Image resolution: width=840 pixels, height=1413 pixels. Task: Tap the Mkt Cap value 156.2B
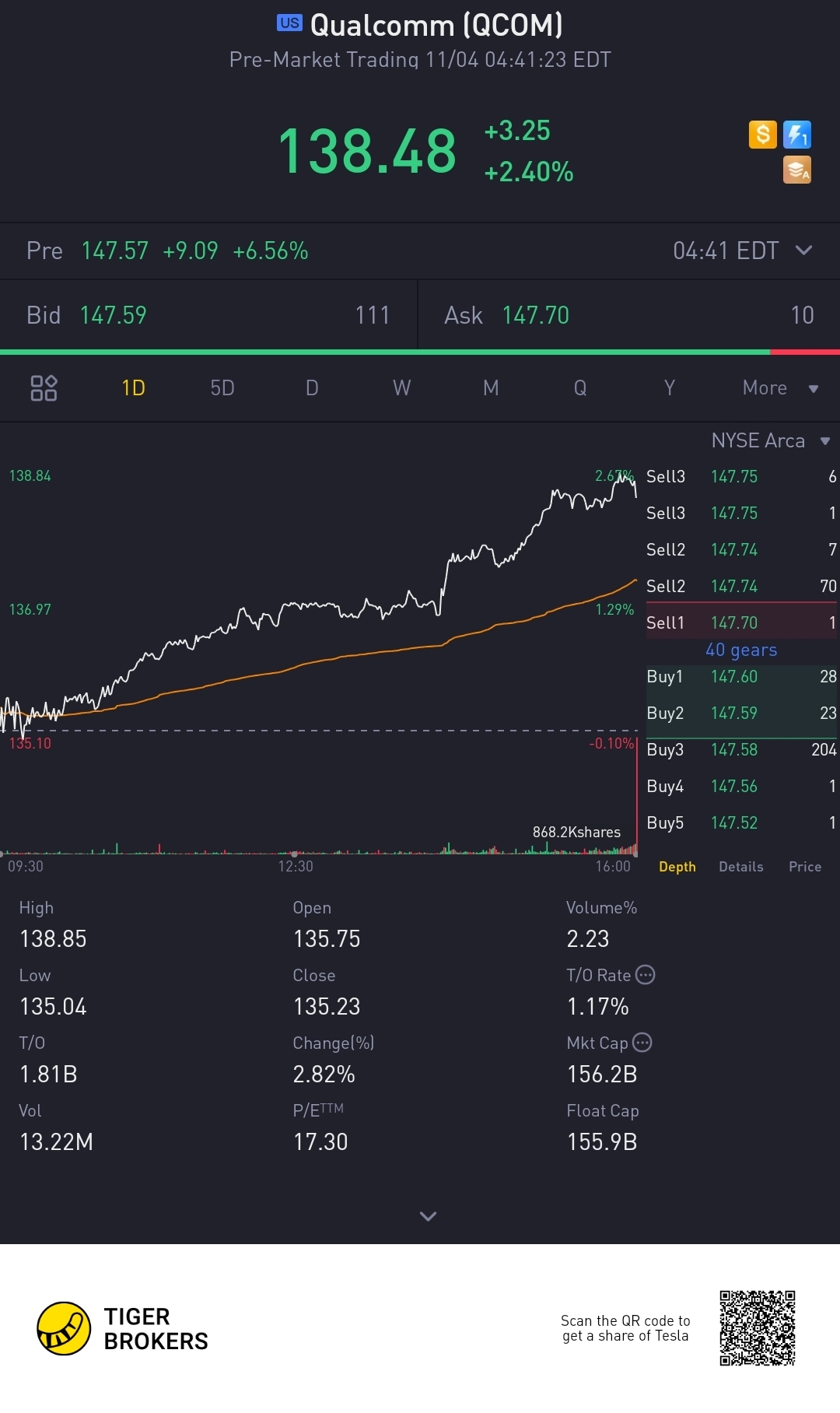click(x=602, y=1074)
